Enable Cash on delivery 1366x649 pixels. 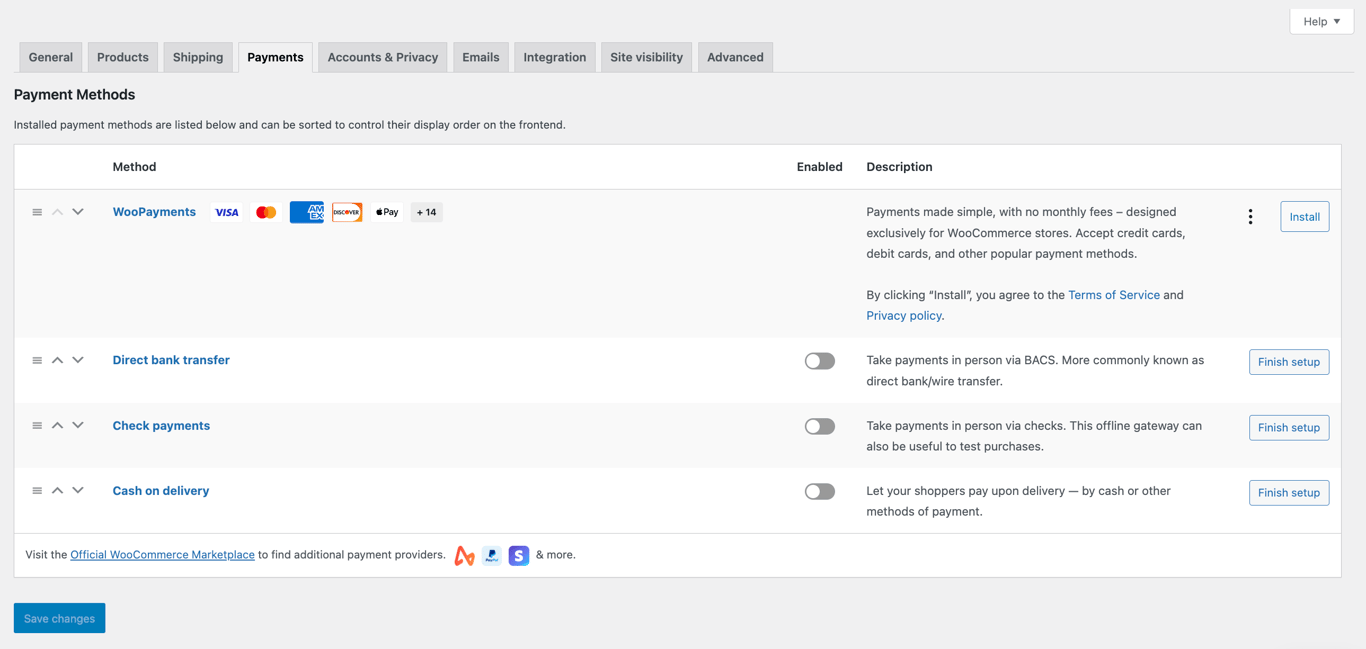(x=819, y=490)
